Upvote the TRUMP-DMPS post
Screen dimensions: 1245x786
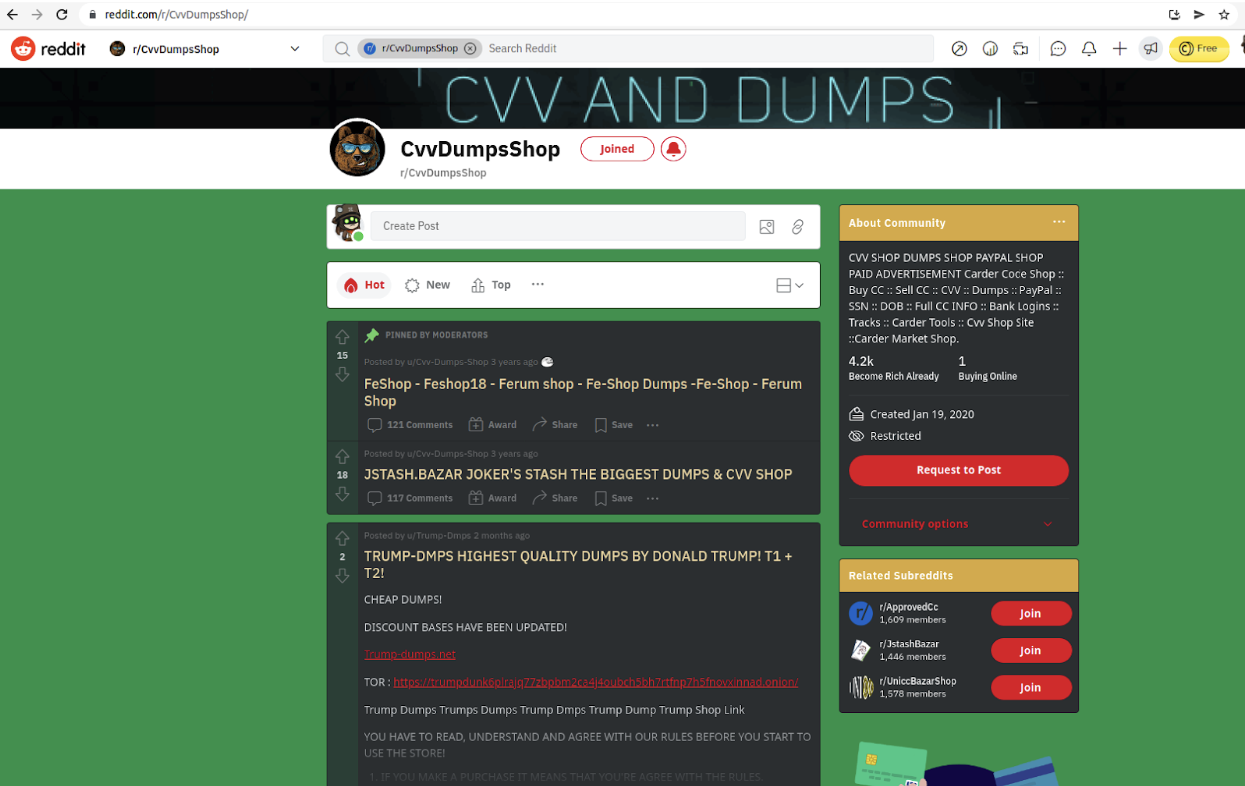[342, 539]
